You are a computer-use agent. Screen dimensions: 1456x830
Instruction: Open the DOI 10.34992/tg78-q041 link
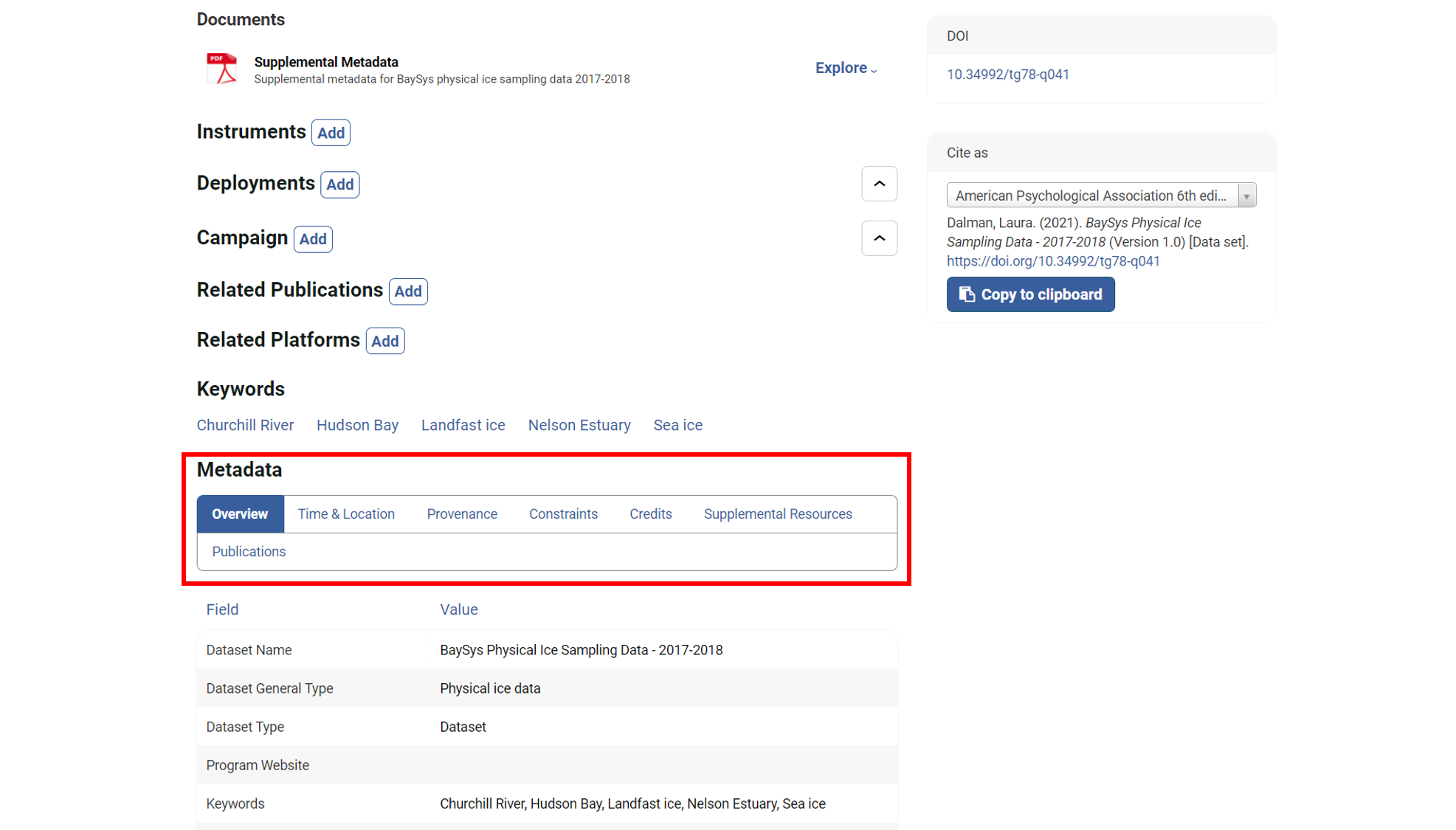coord(1007,75)
